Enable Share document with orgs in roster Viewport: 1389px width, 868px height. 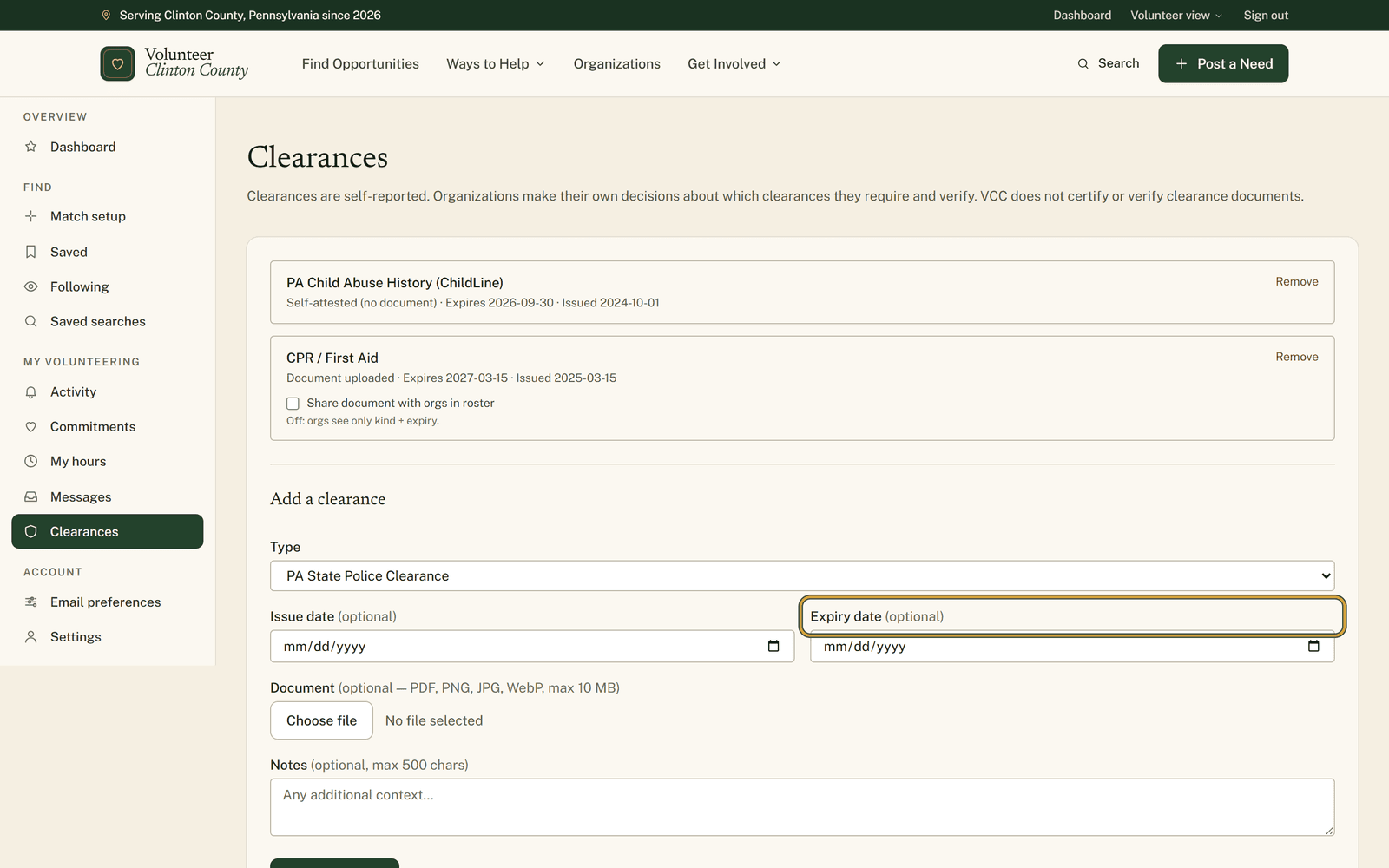tap(293, 404)
